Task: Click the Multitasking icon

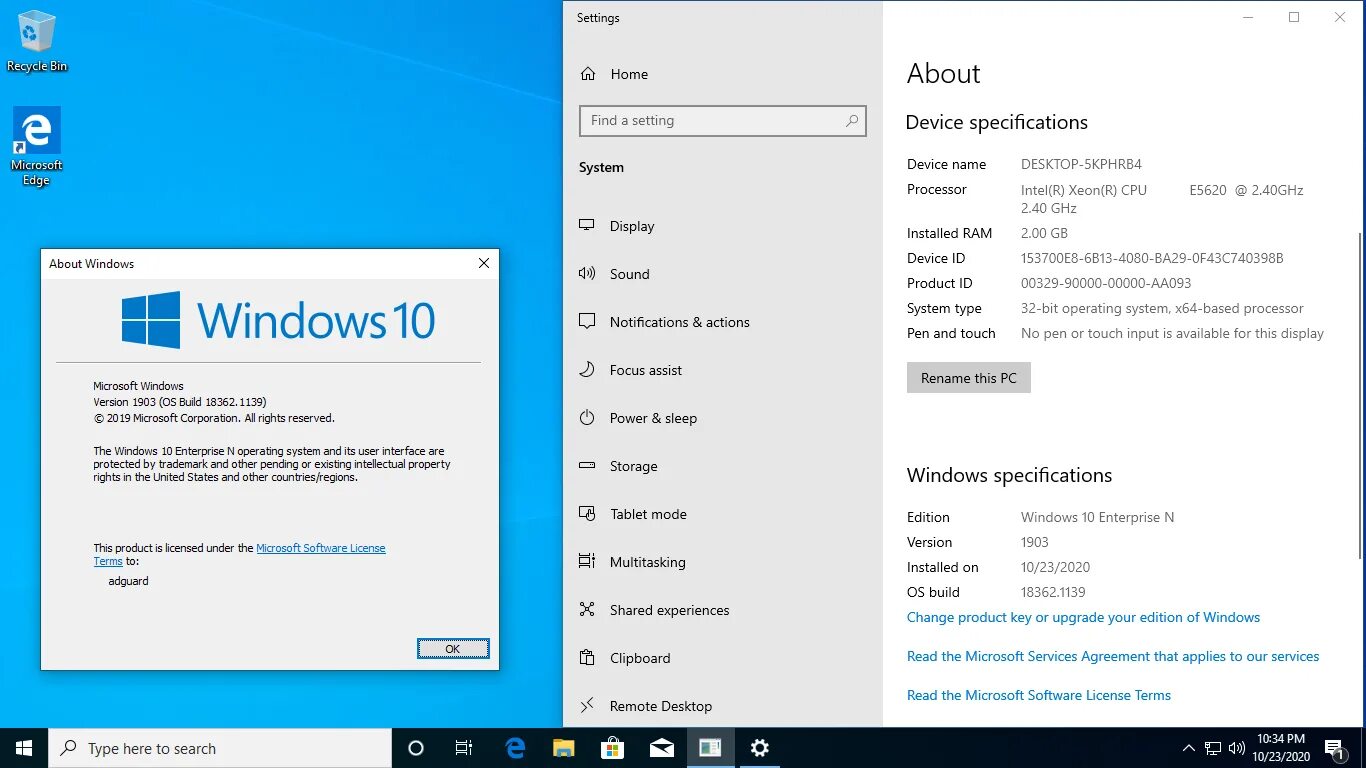Action: tap(587, 562)
